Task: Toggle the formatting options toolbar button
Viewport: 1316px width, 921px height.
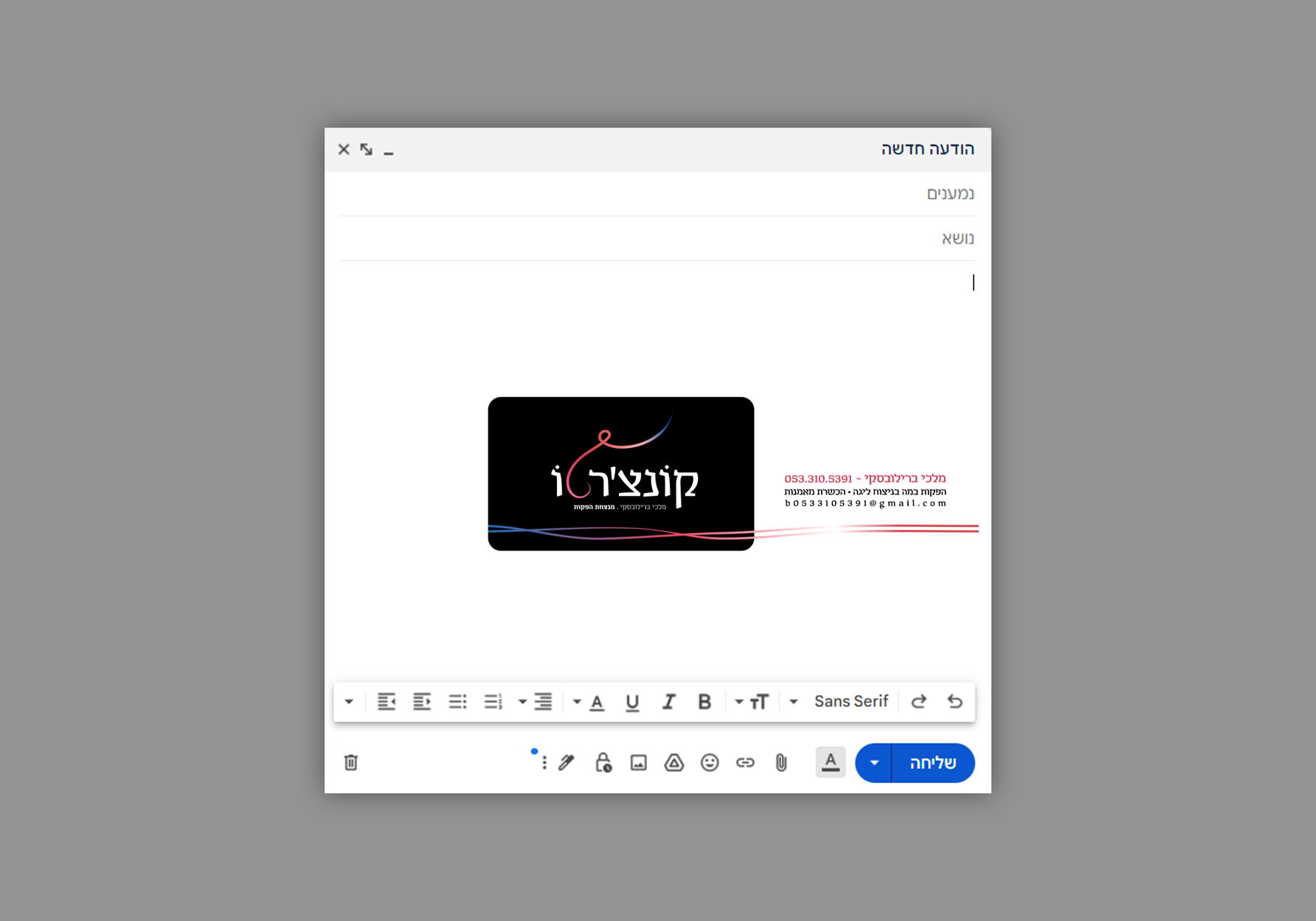Action: tap(831, 762)
